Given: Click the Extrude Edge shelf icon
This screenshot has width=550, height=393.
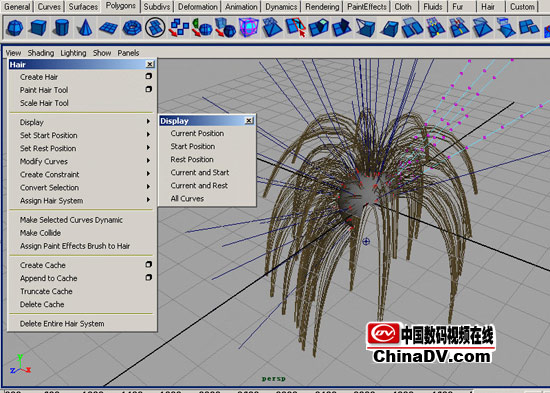Looking at the screenshot, I should point(342,28).
